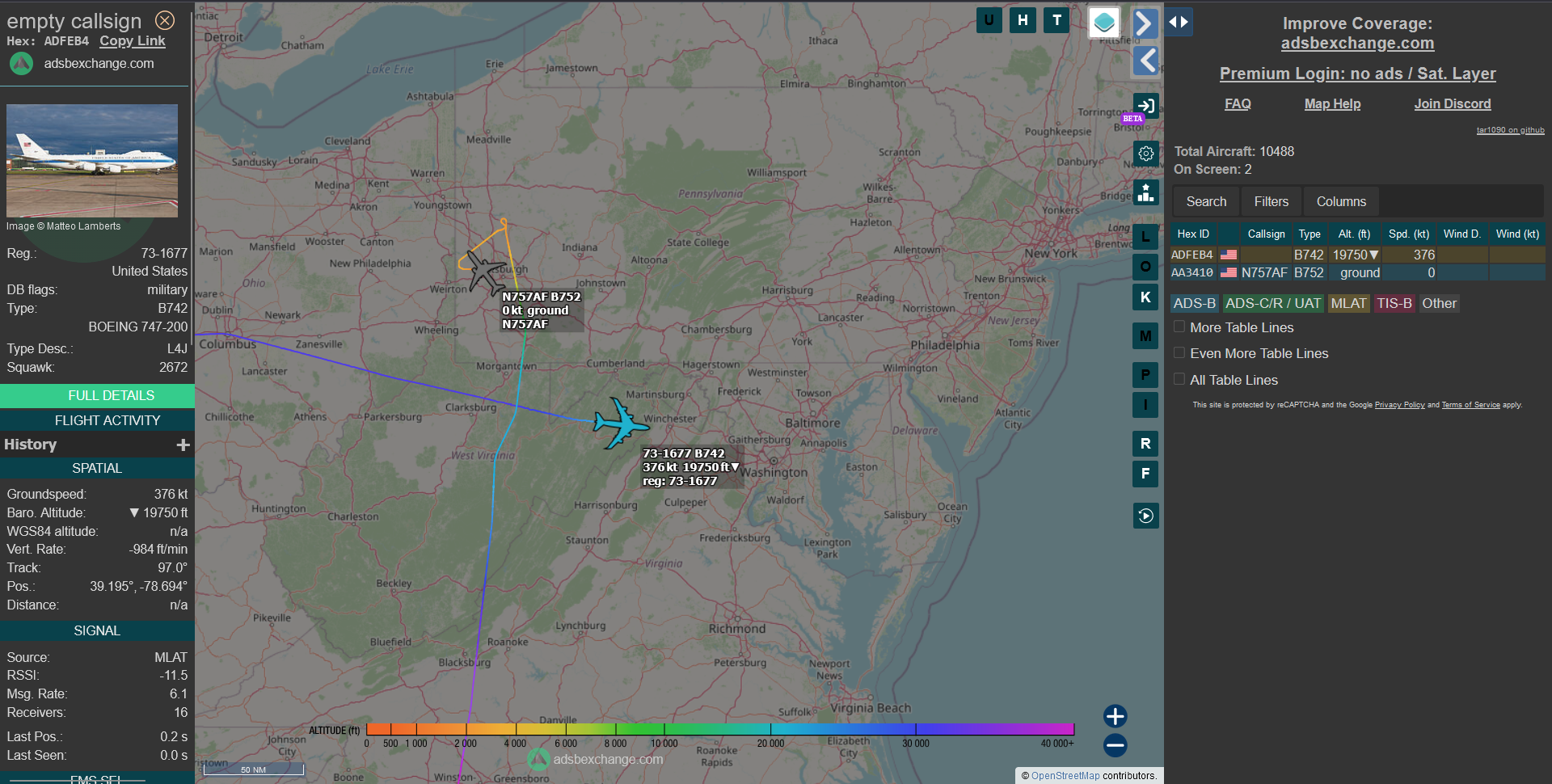
Task: Switch to the Search tab
Action: click(x=1206, y=201)
